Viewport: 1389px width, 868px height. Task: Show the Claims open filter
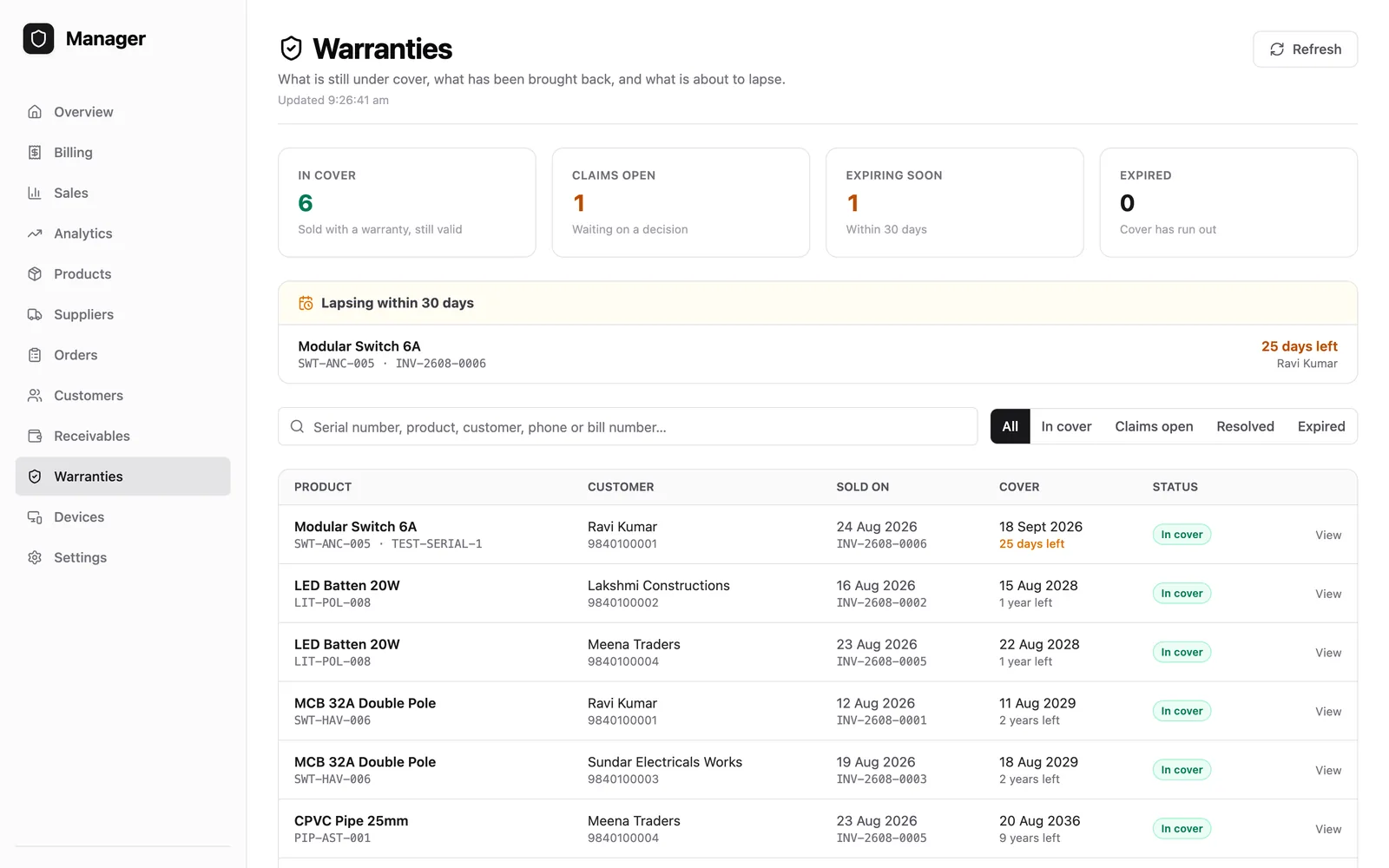click(1154, 426)
